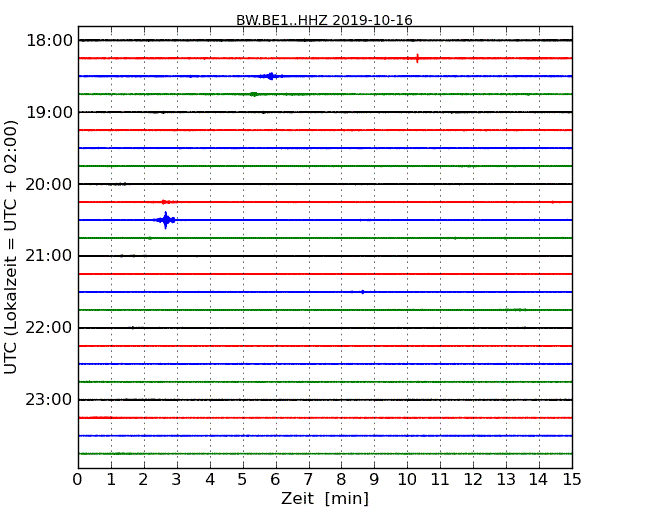The height and width of the screenshot is (520, 650).
Task: Click the green burst on the 18:45 trace
Action: pyautogui.click(x=254, y=94)
